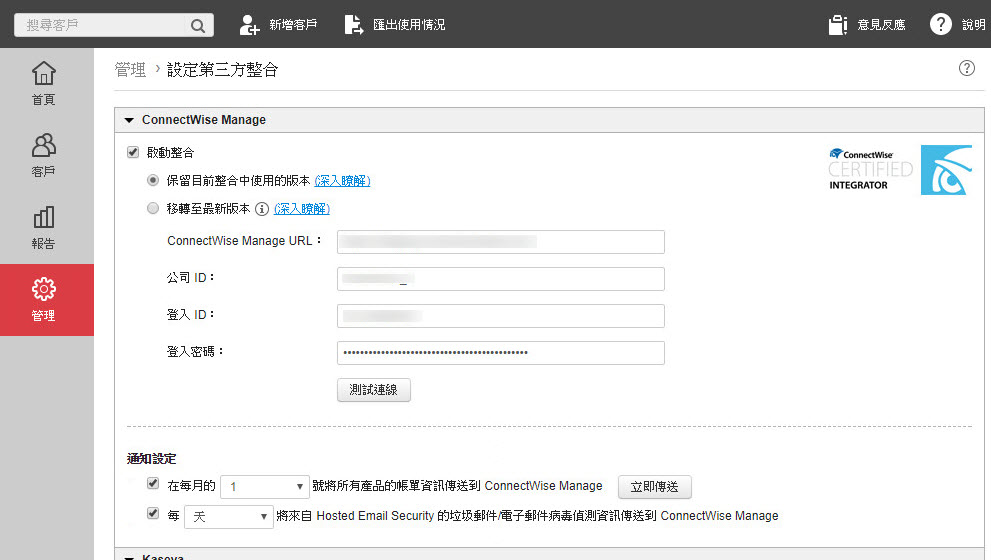Toggle the 啟動整合 checkbox
This screenshot has width=991, height=560.
click(132, 153)
